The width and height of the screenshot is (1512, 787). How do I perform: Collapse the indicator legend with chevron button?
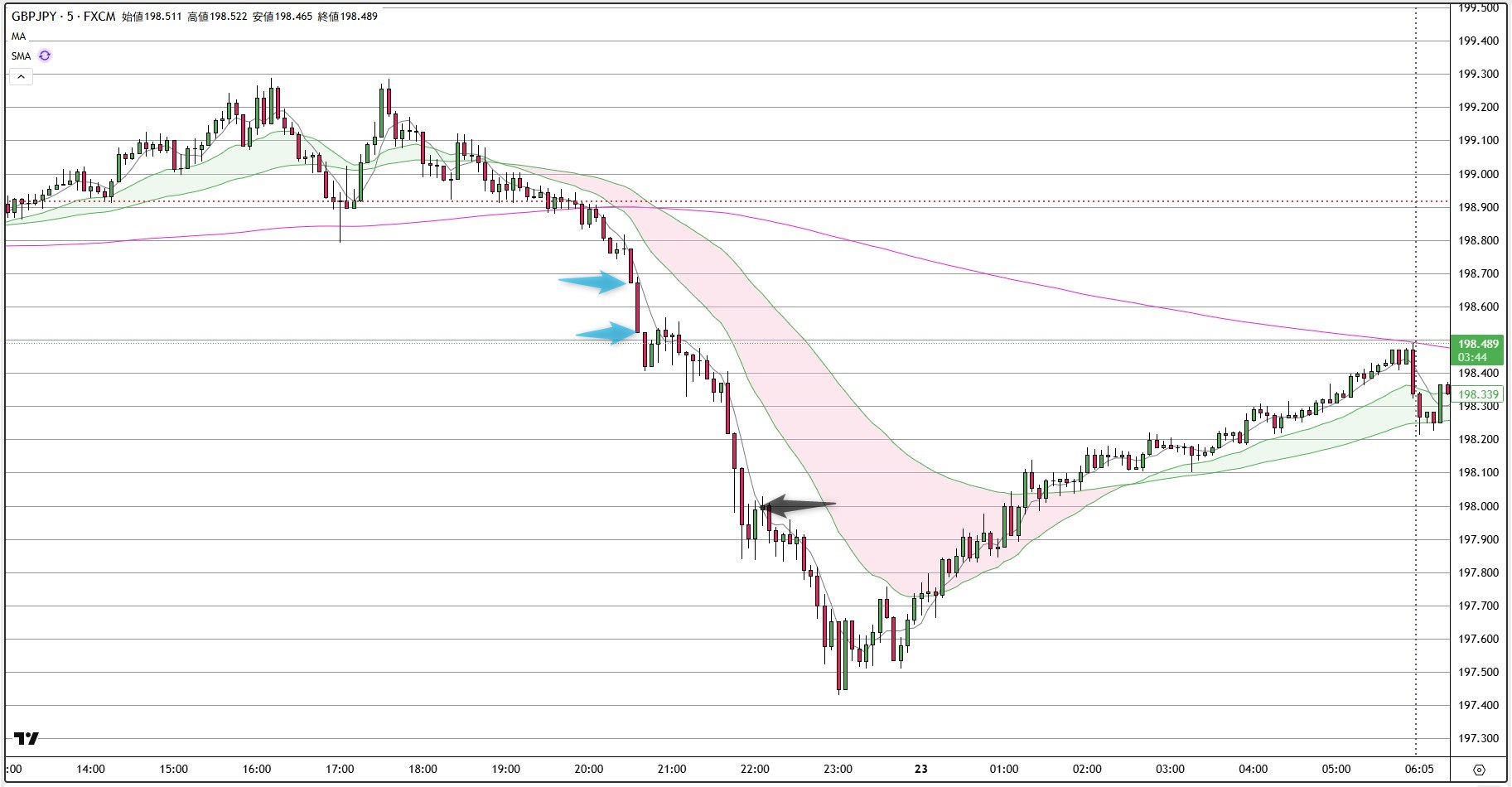(x=21, y=76)
